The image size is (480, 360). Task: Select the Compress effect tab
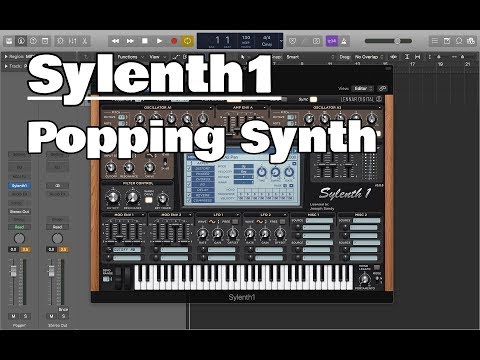coord(203,201)
